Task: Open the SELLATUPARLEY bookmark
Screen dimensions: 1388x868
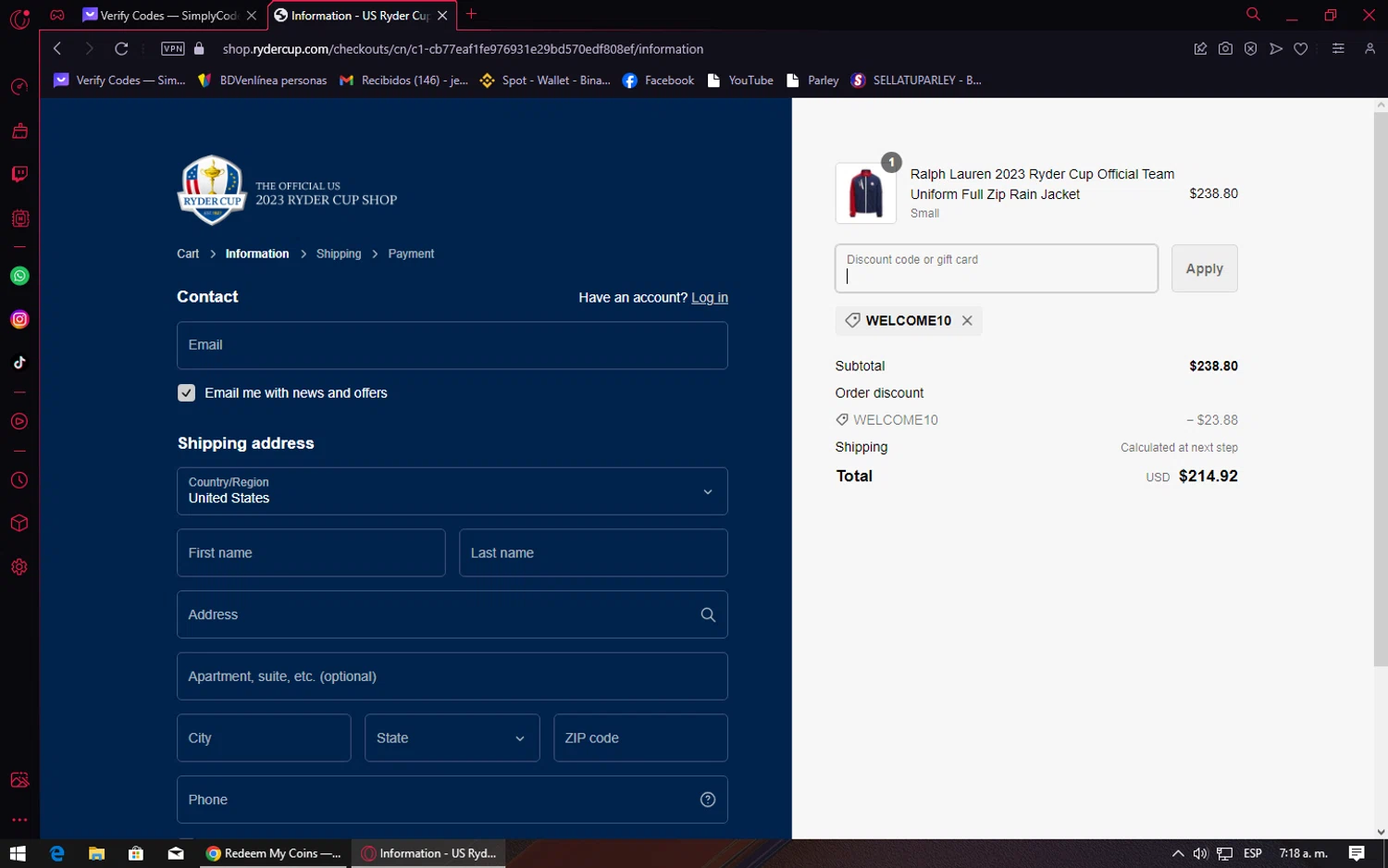Action: pos(917,81)
